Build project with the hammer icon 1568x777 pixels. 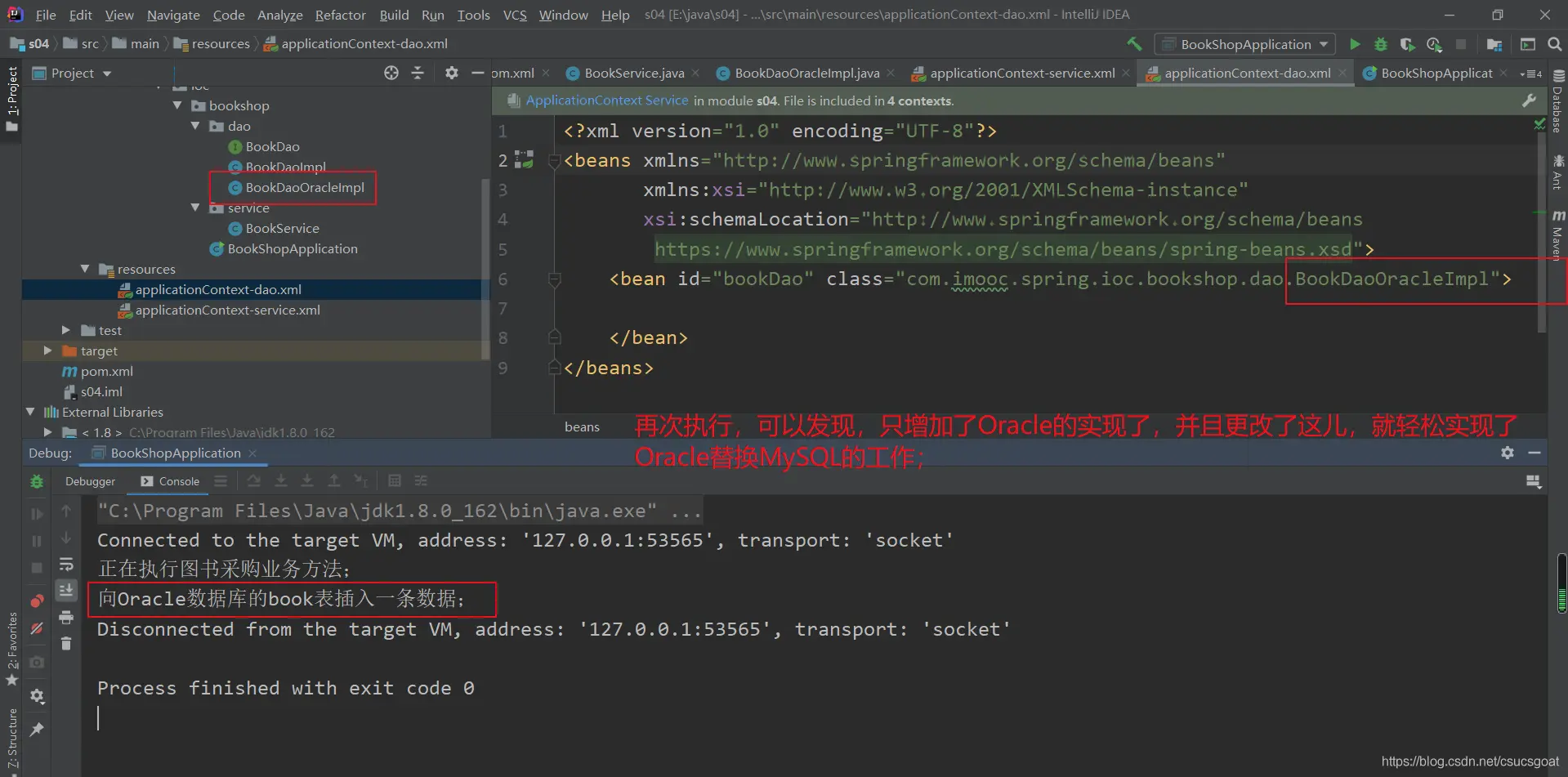point(1134,44)
